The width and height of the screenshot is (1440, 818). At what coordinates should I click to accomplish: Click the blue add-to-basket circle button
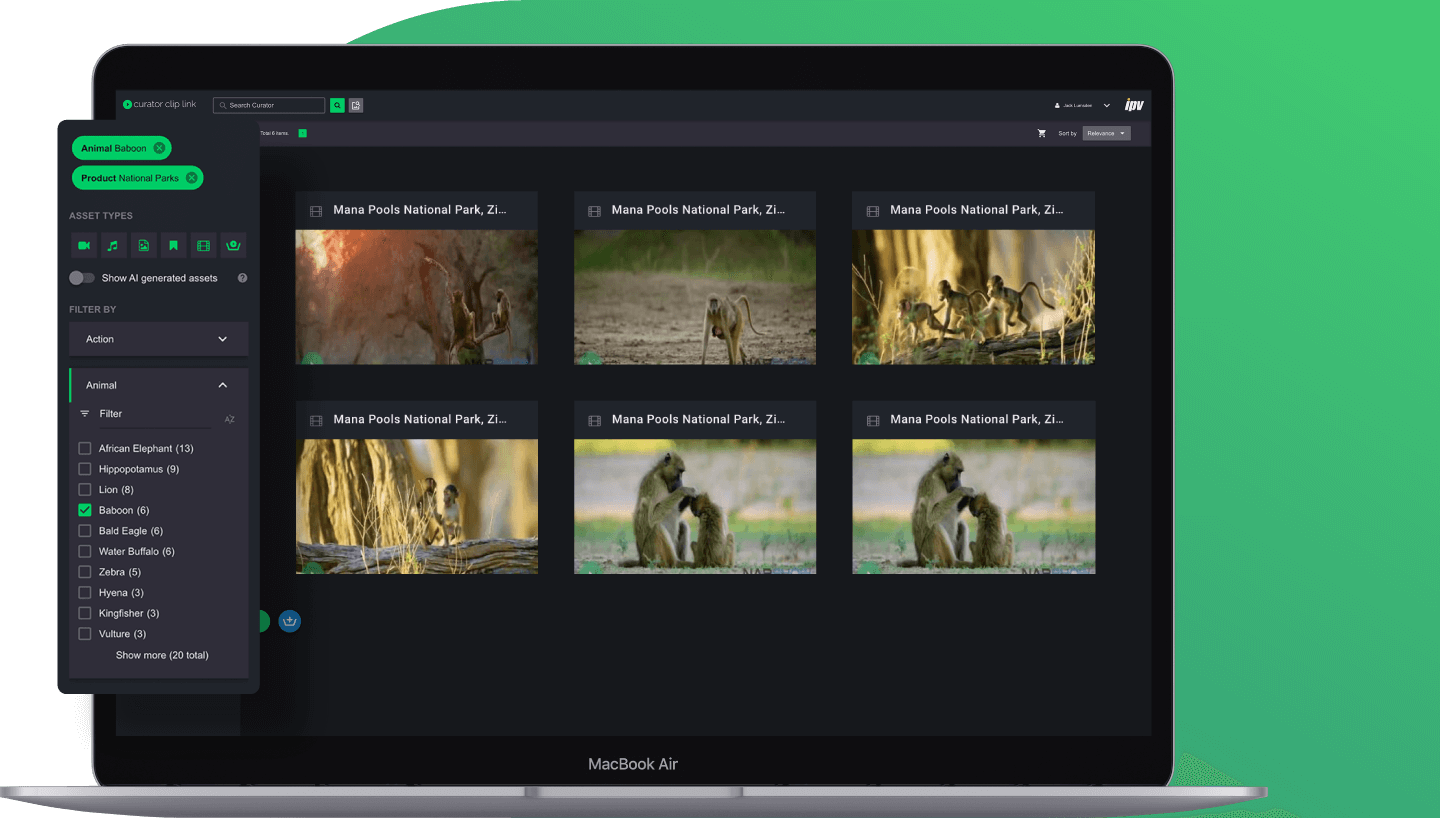point(290,621)
